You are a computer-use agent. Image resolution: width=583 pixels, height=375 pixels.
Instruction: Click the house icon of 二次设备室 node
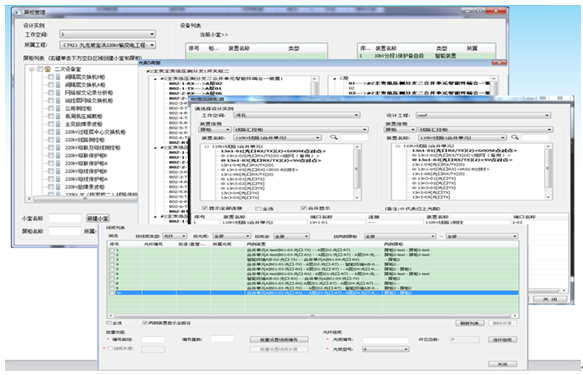coord(48,69)
